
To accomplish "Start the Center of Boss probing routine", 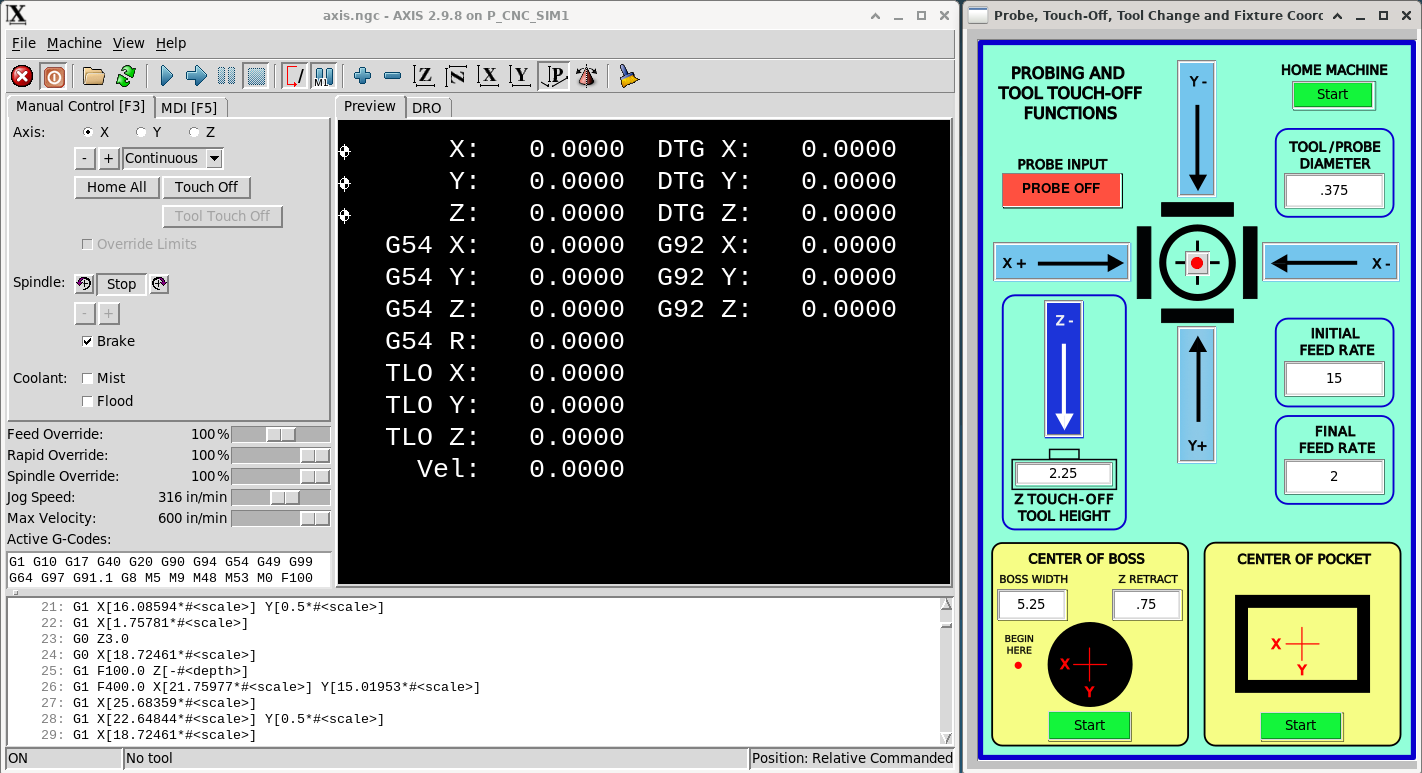I will tap(1089, 726).
